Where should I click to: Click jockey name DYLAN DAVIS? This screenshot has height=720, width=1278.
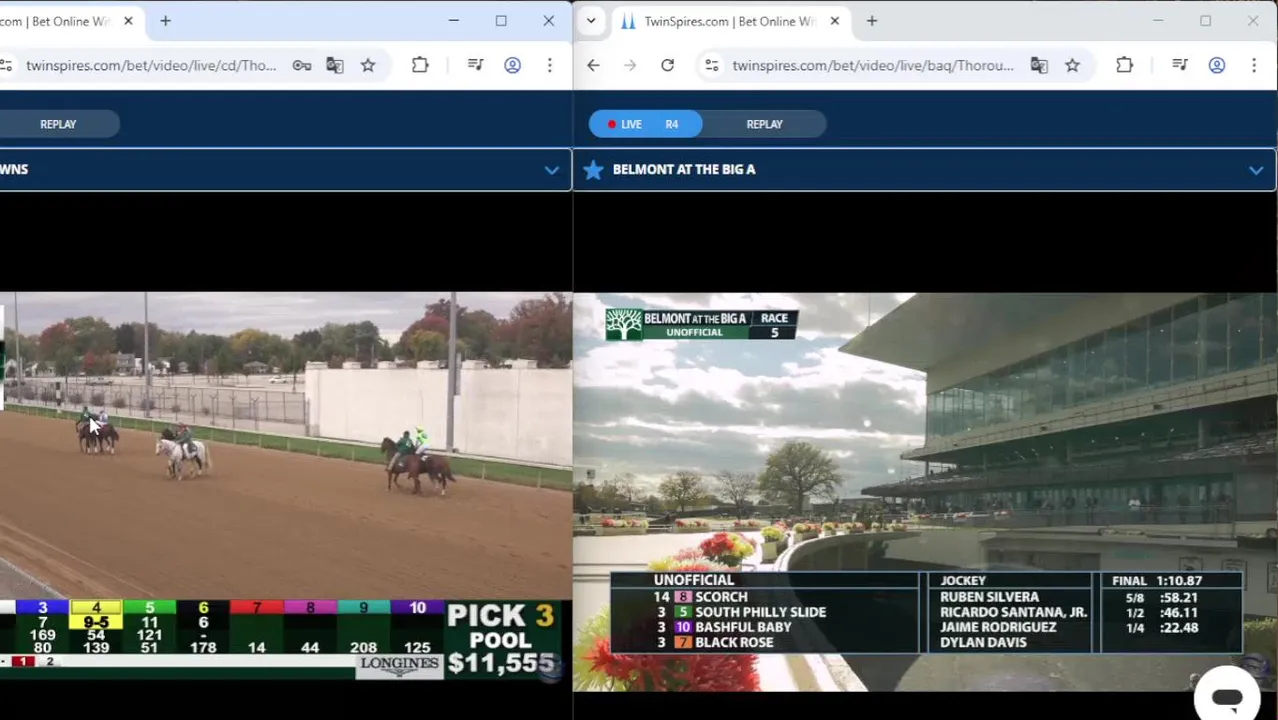983,642
